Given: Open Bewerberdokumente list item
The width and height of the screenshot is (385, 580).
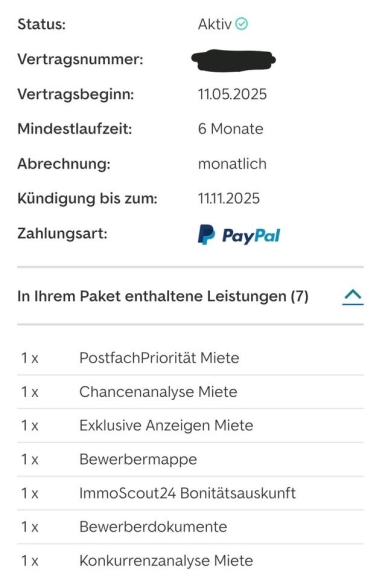Looking at the screenshot, I should point(190,527).
